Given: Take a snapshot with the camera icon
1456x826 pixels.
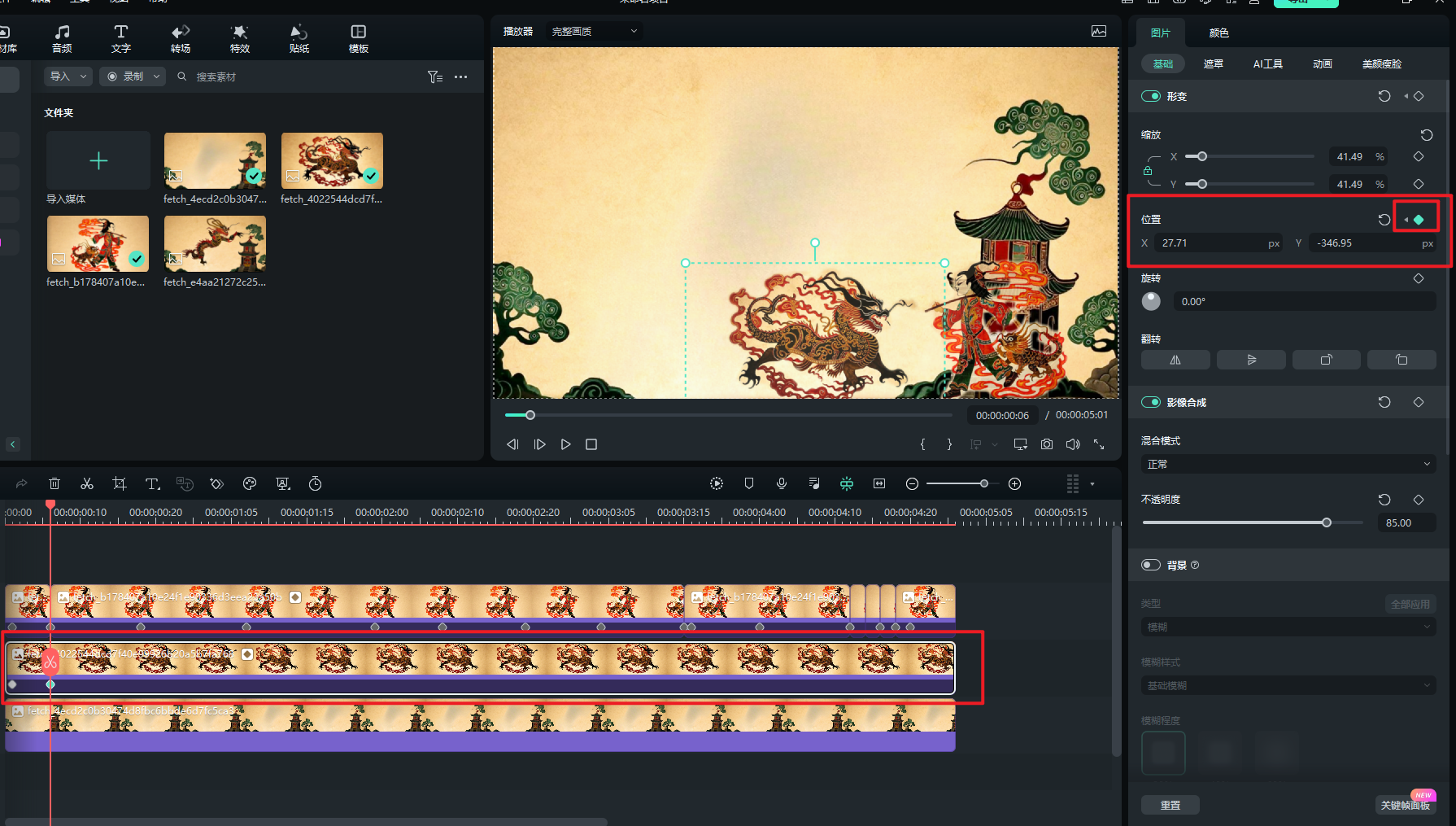Looking at the screenshot, I should pos(1047,444).
